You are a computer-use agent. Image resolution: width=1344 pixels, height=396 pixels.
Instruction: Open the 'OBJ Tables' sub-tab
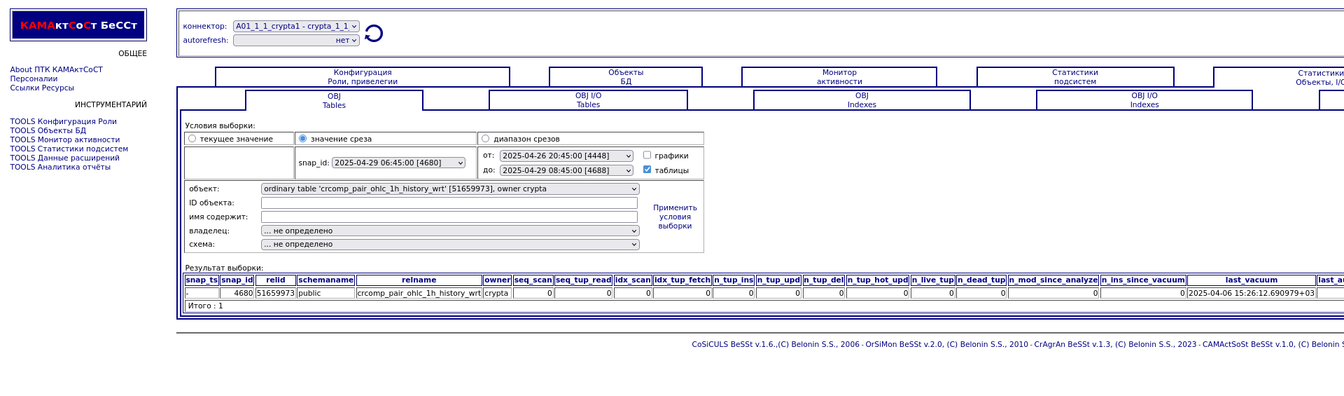[334, 100]
